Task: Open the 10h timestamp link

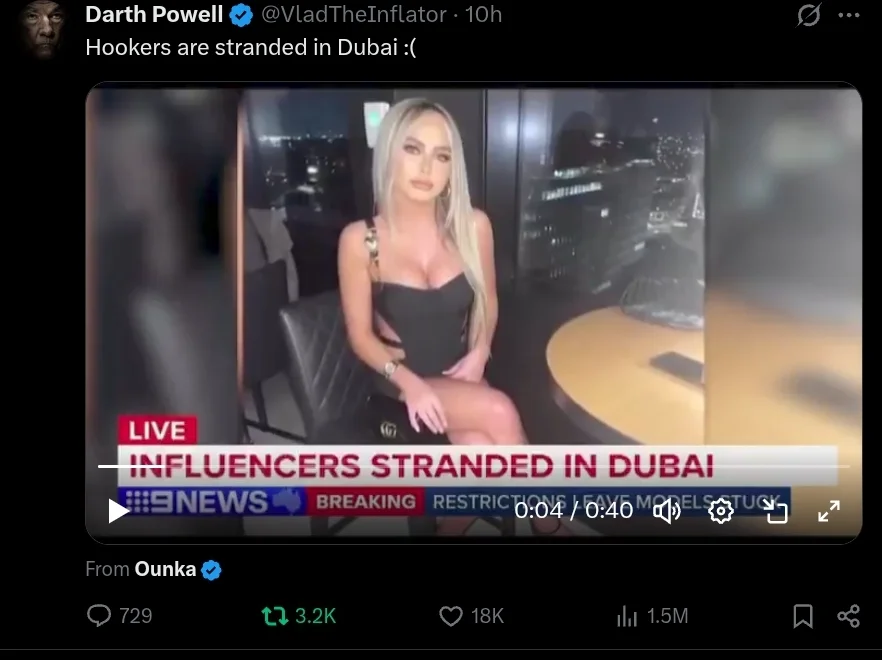Action: 483,15
